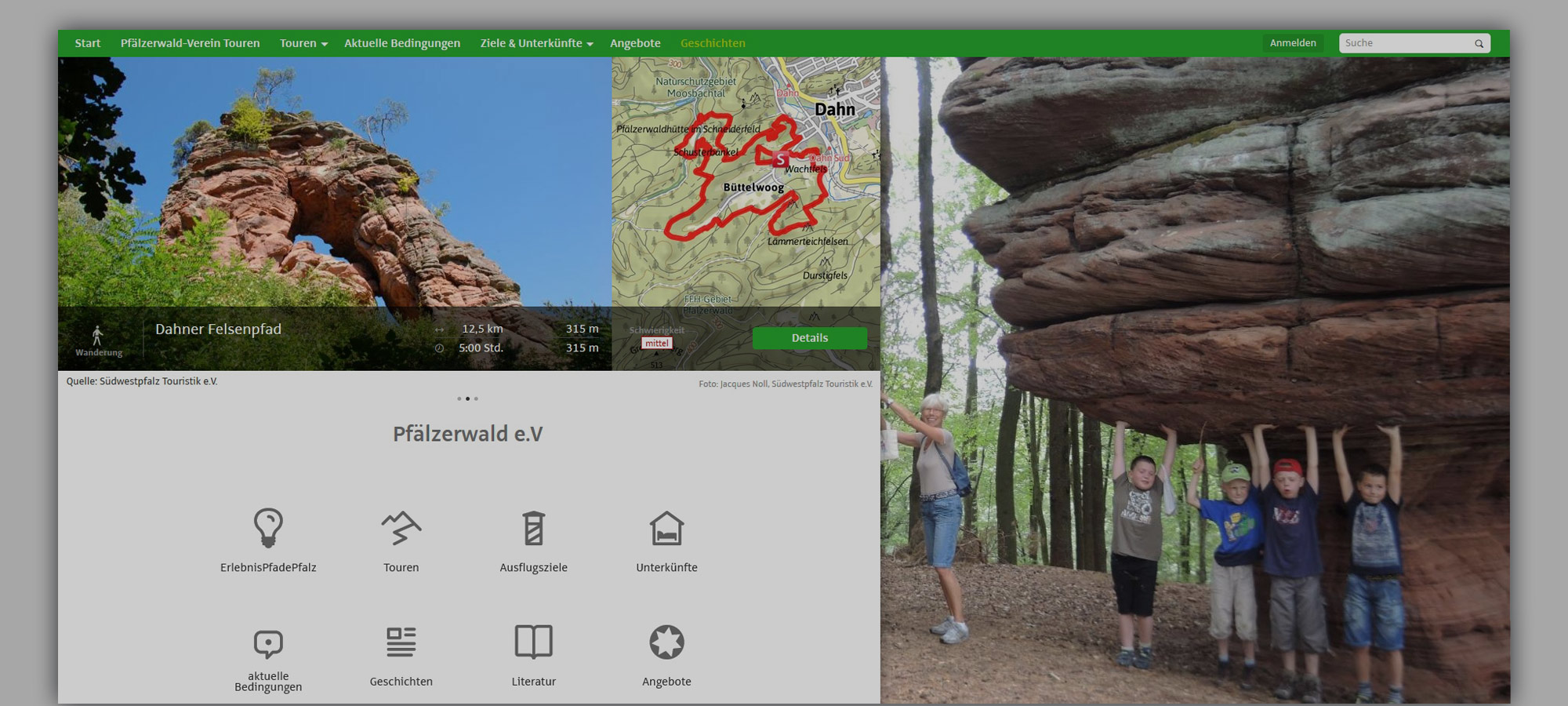Select Geschichten in the top navigation
The width and height of the screenshot is (1568, 706).
(x=713, y=43)
